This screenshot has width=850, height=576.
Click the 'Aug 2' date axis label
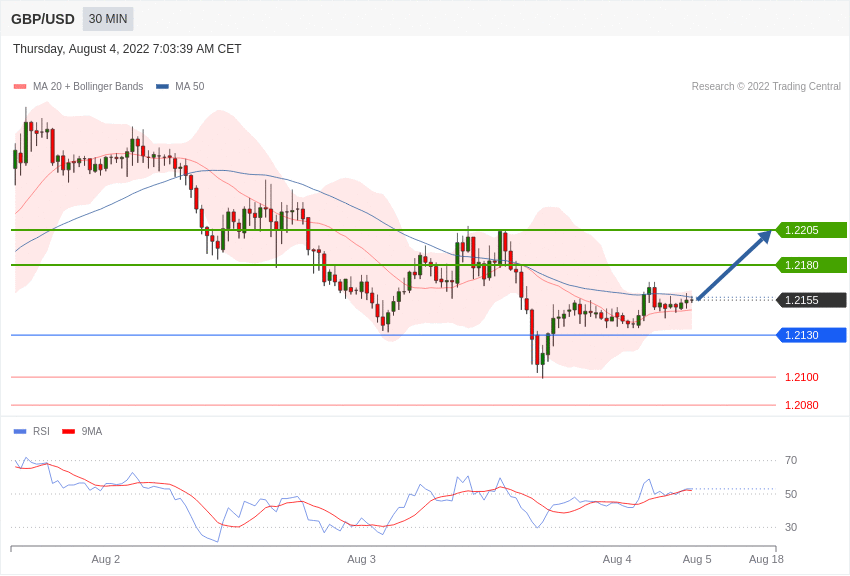click(106, 559)
